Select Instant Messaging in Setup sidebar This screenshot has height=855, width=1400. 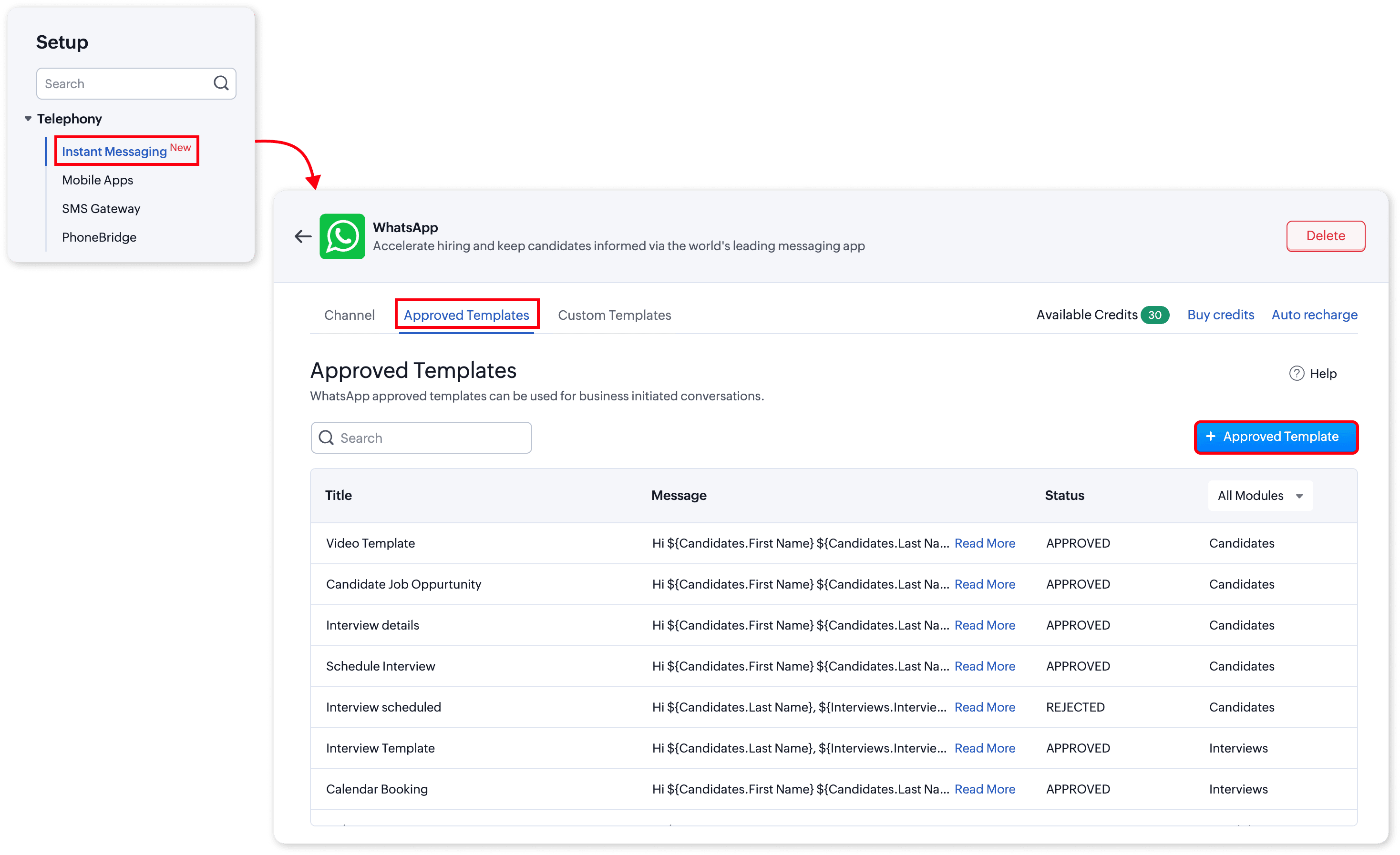coord(114,152)
